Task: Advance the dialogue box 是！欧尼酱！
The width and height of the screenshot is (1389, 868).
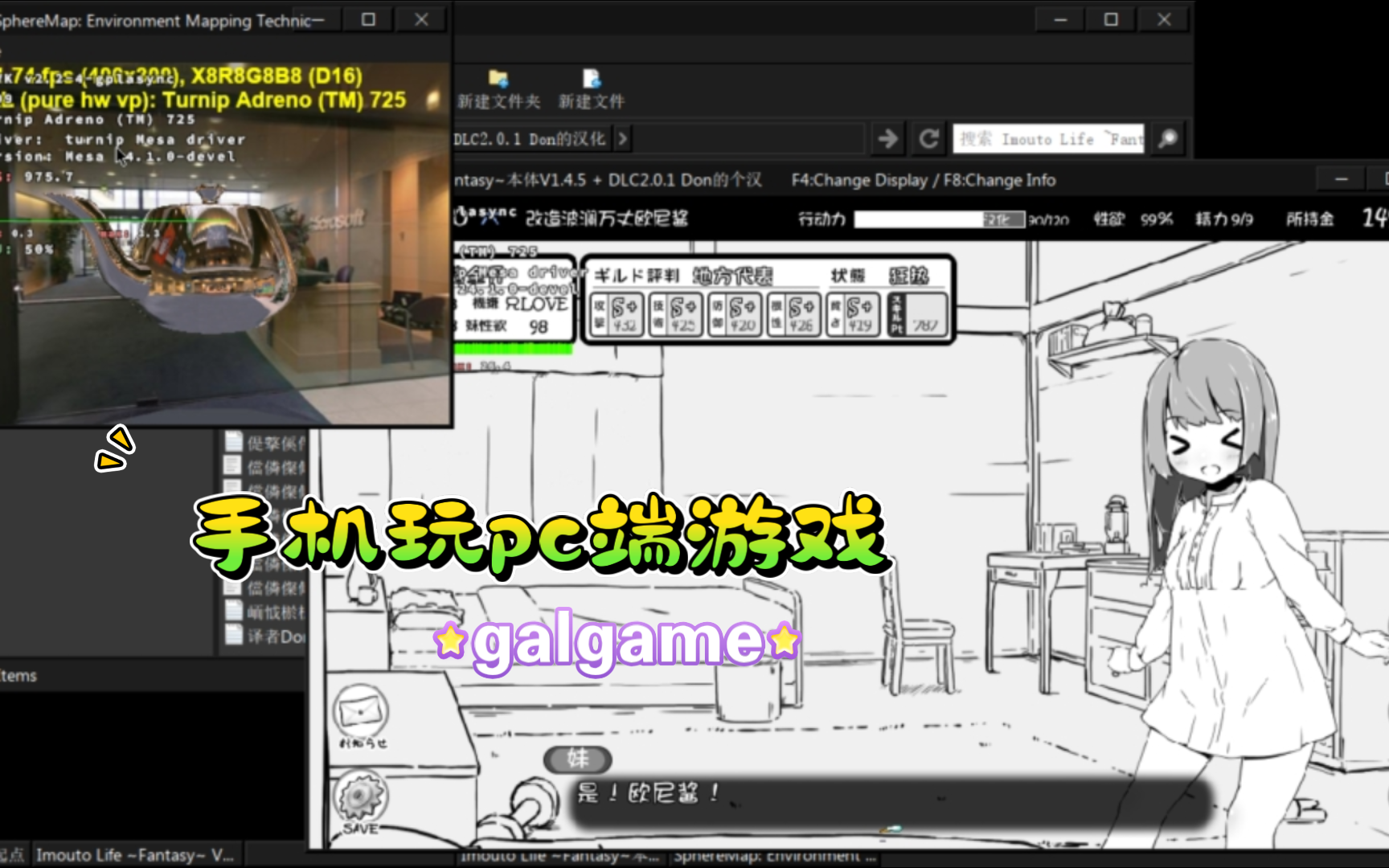Action: [x=890, y=802]
